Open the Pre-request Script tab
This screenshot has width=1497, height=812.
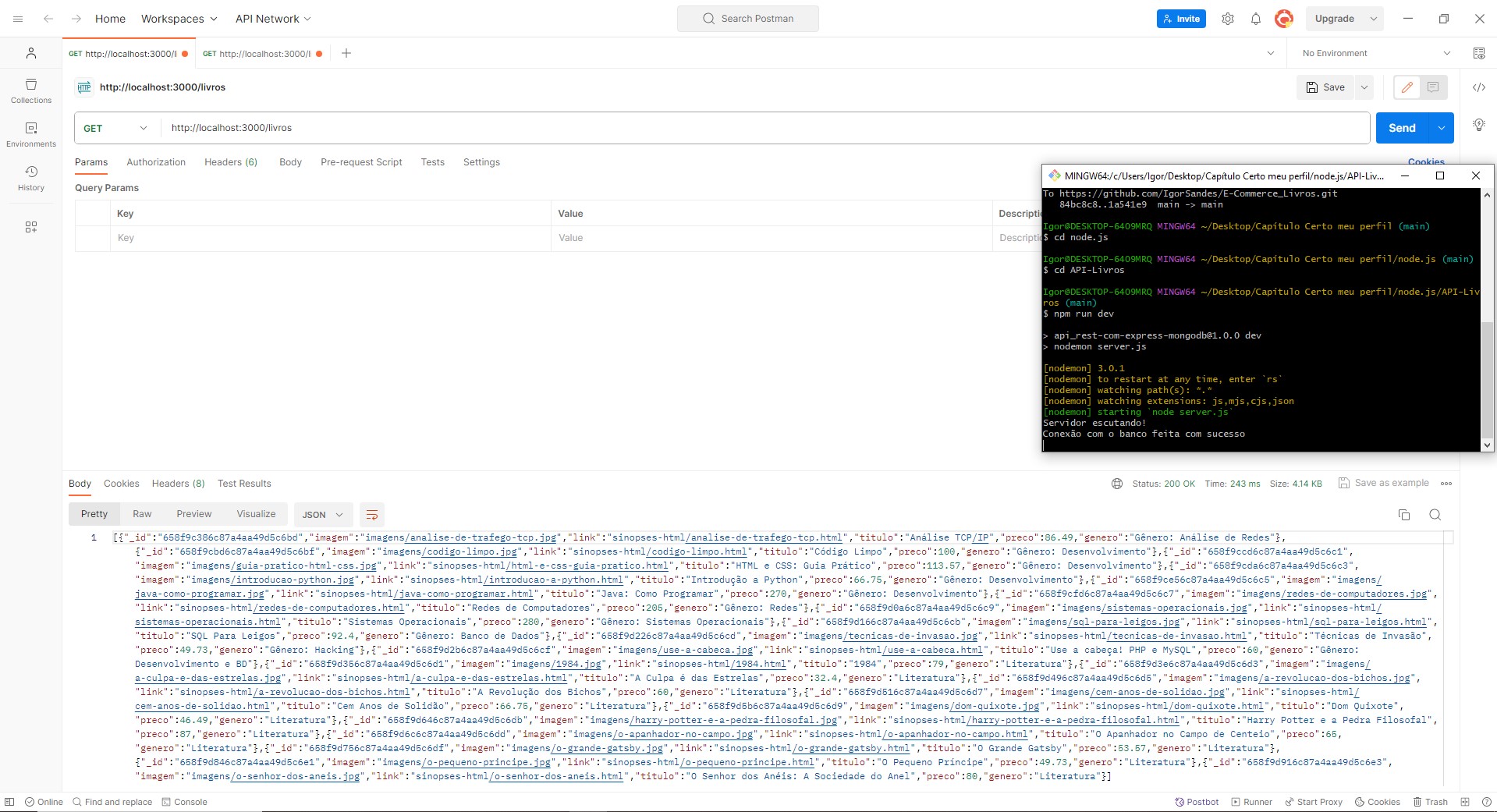(x=361, y=162)
